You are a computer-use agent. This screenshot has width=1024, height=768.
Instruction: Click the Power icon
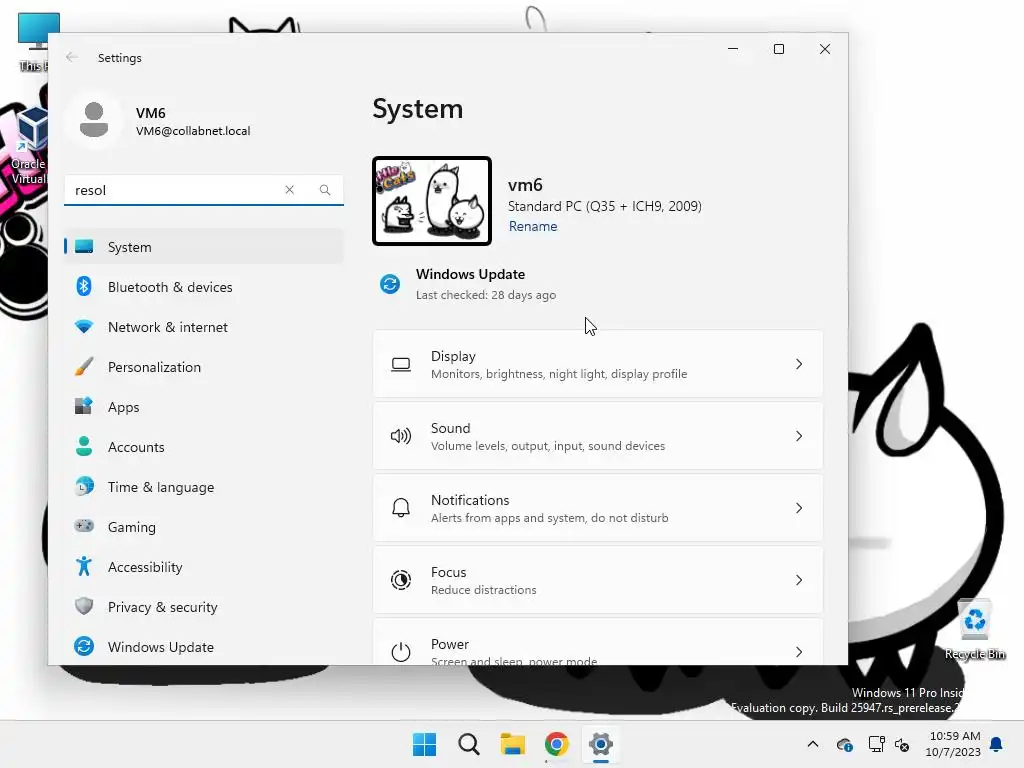coord(401,652)
